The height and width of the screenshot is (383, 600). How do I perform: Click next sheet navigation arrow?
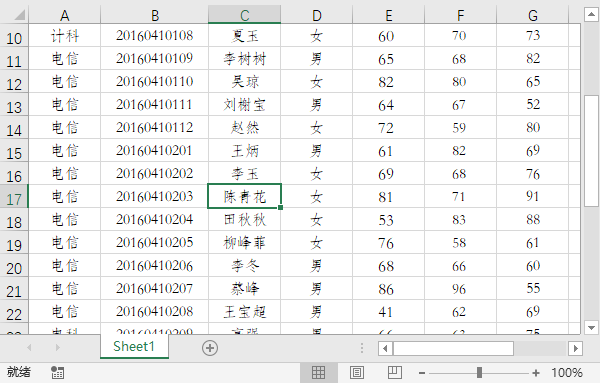57,347
